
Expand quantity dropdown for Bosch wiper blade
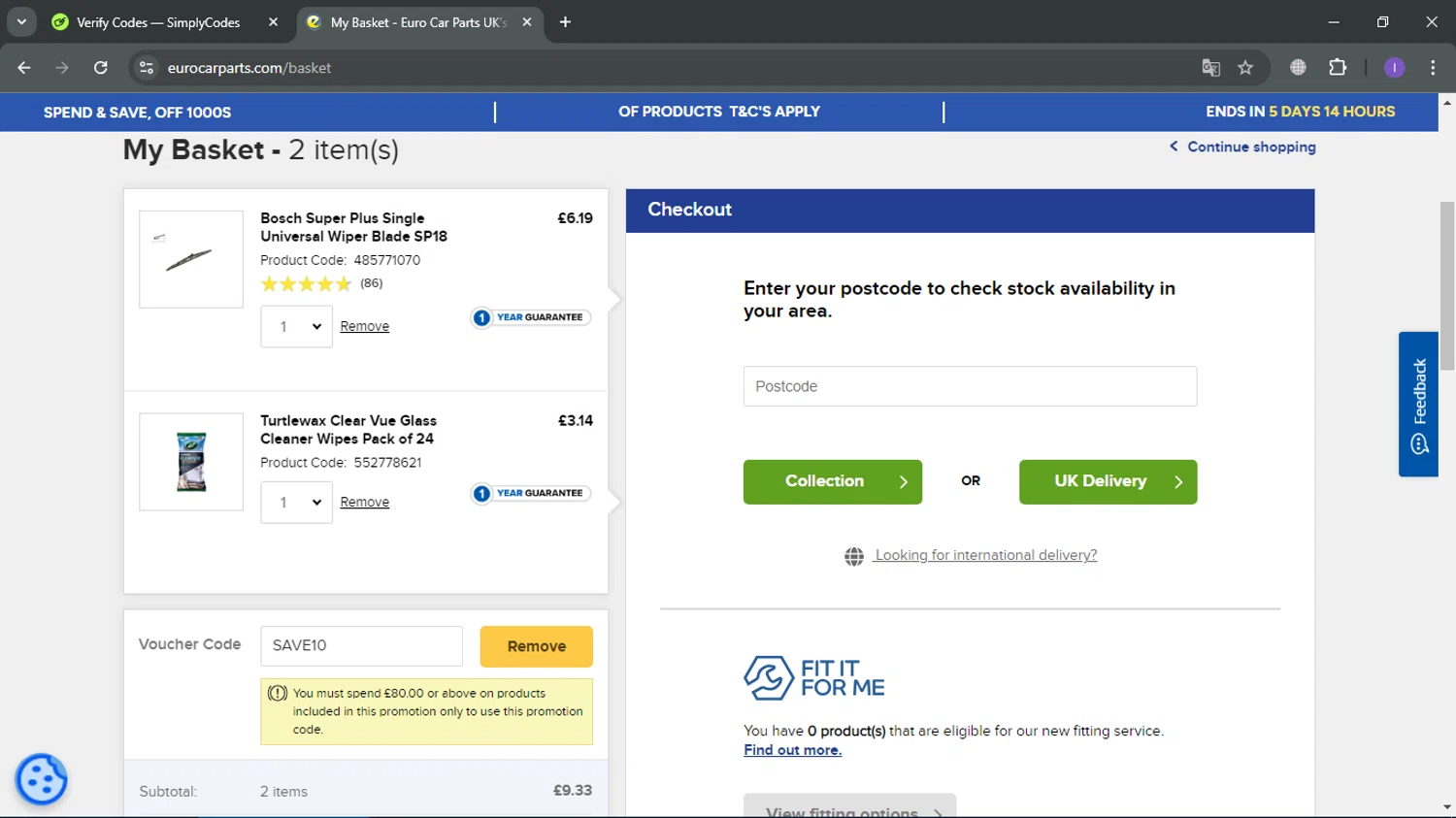tap(296, 327)
